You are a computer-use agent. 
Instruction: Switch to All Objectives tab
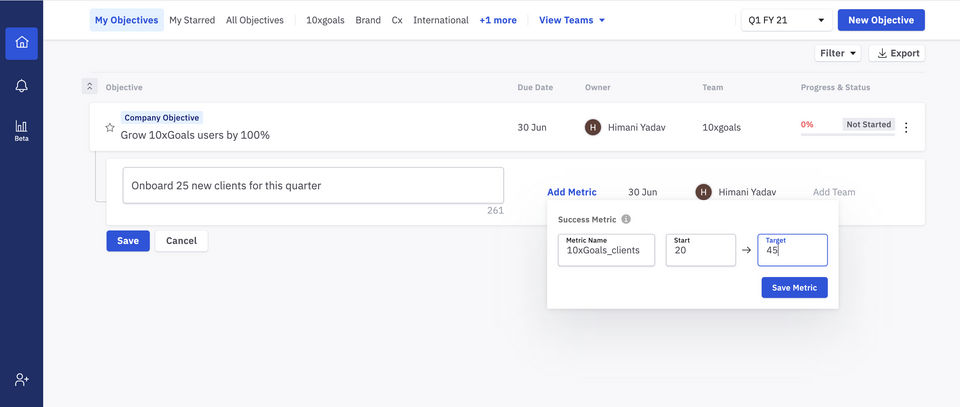click(x=254, y=20)
